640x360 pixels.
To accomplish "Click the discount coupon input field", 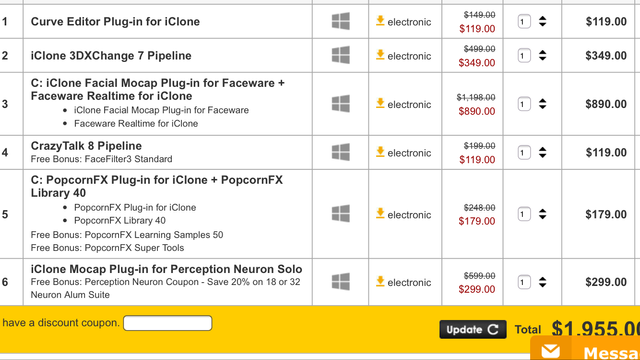I will pos(168,323).
